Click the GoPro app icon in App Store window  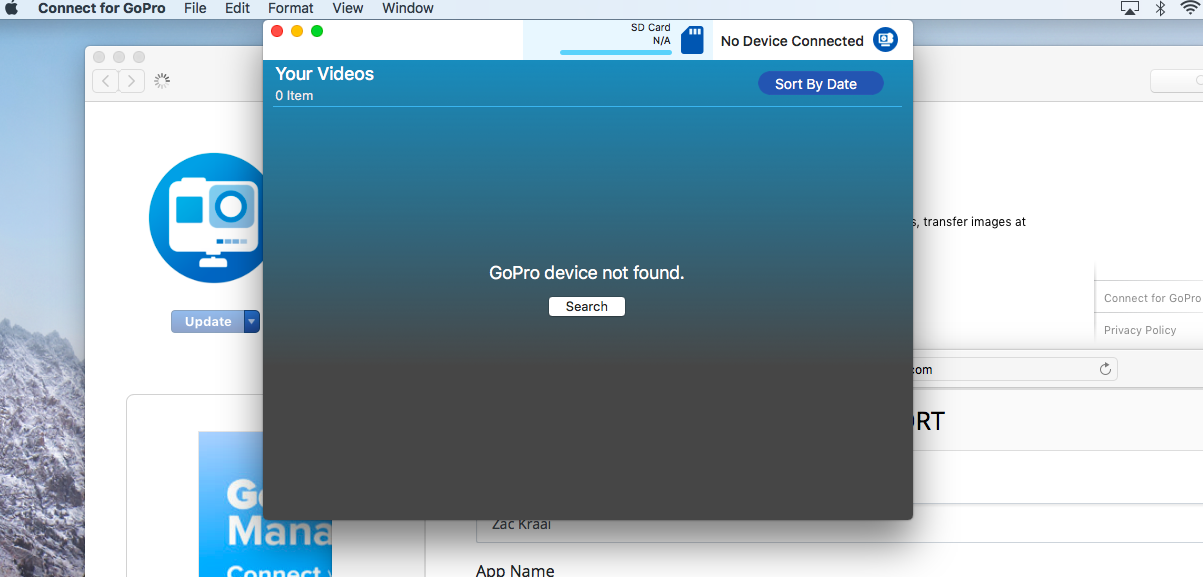[206, 218]
